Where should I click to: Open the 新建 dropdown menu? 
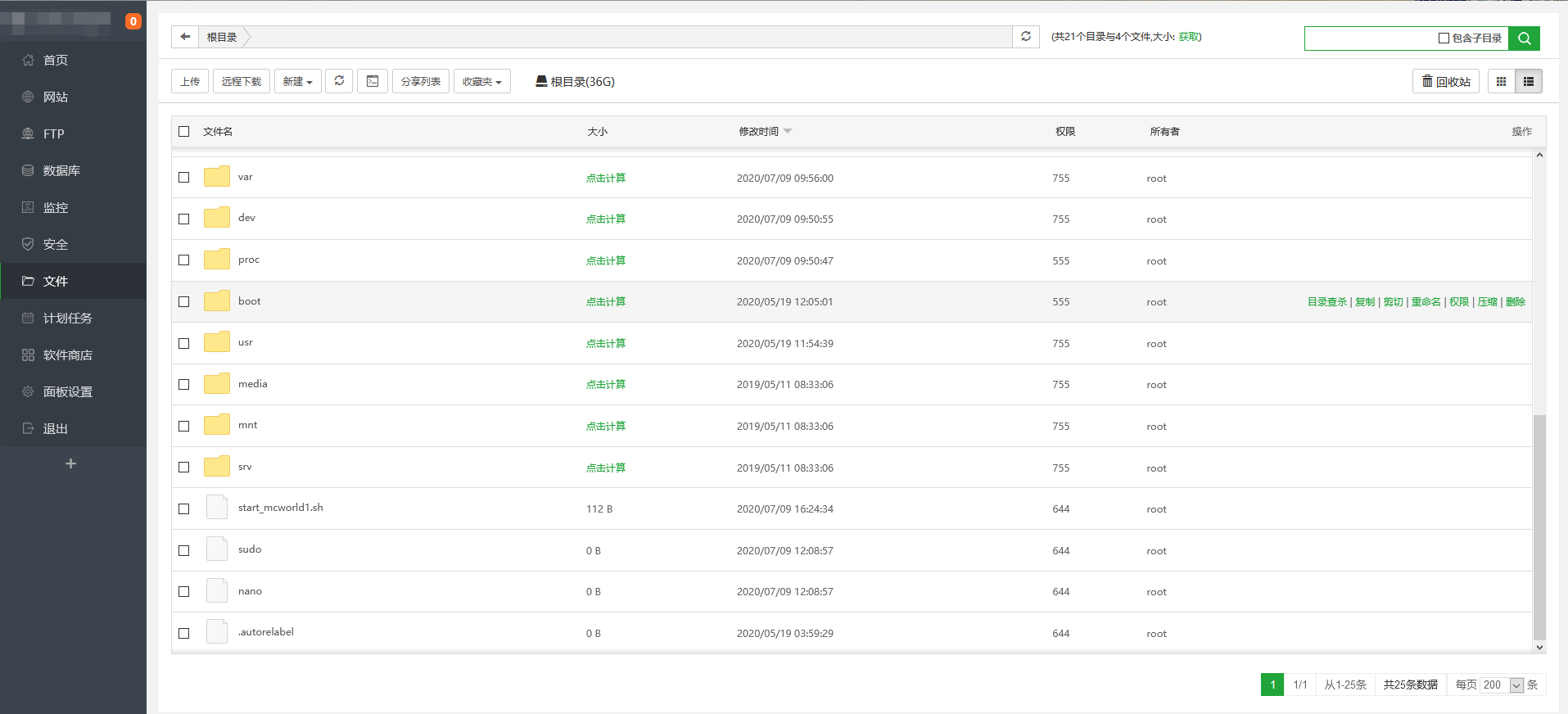[x=298, y=81]
